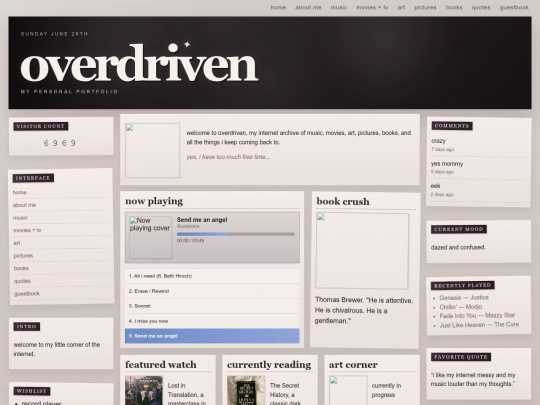Play track 1 All i need

pos(212,276)
